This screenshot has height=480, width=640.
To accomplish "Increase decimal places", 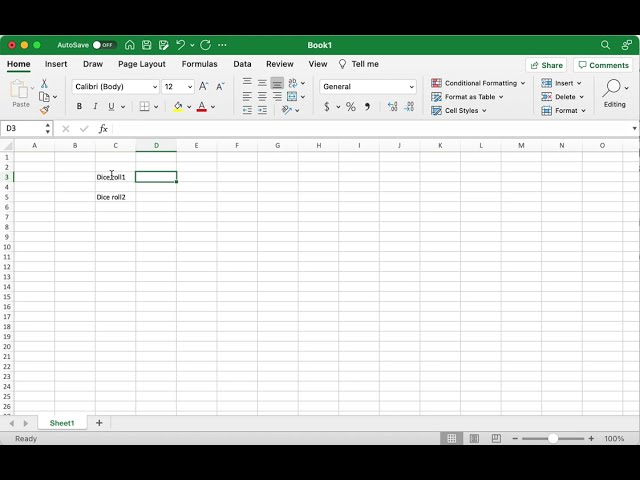I will tap(392, 107).
